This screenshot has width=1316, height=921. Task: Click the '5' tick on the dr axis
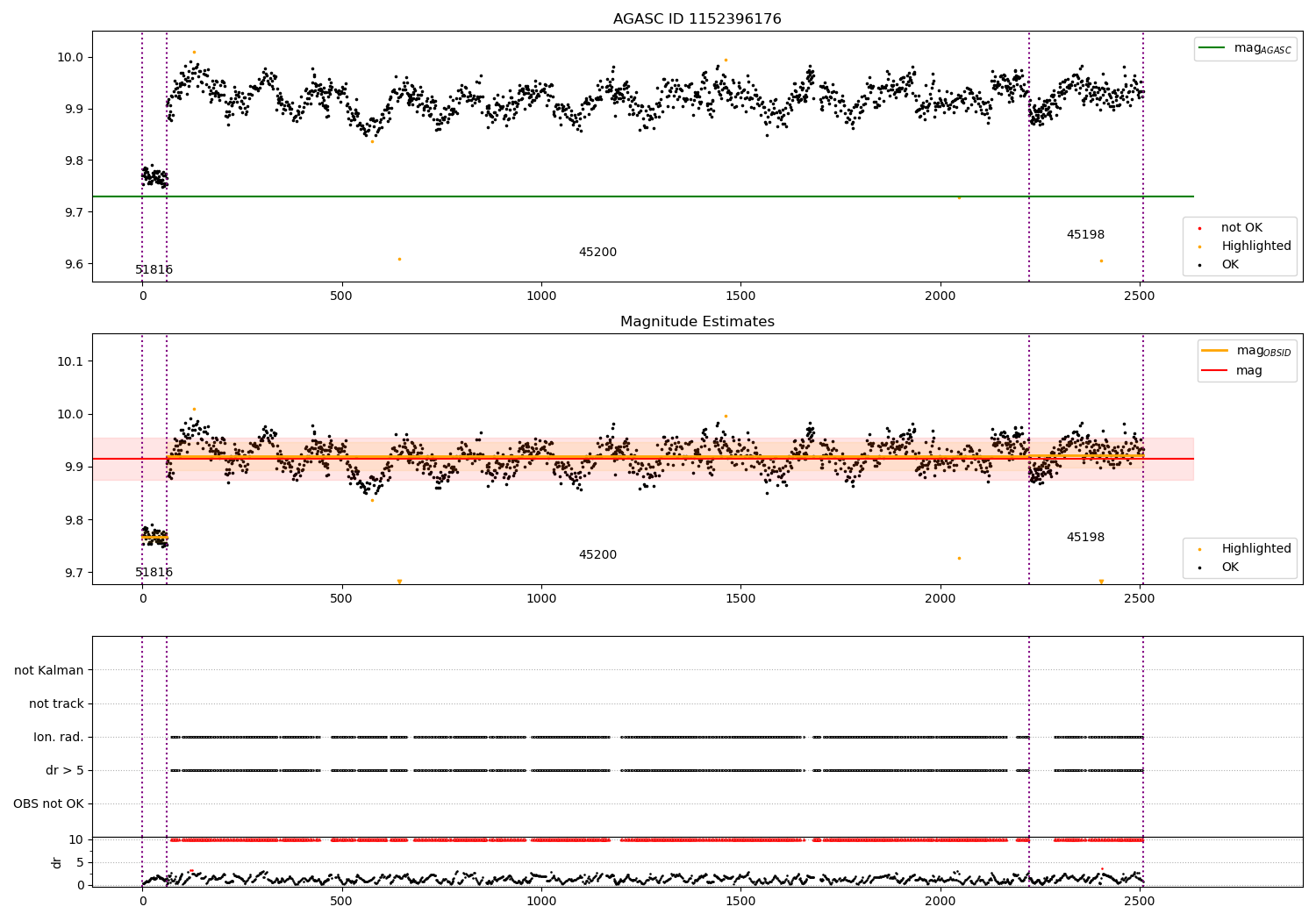[x=80, y=863]
